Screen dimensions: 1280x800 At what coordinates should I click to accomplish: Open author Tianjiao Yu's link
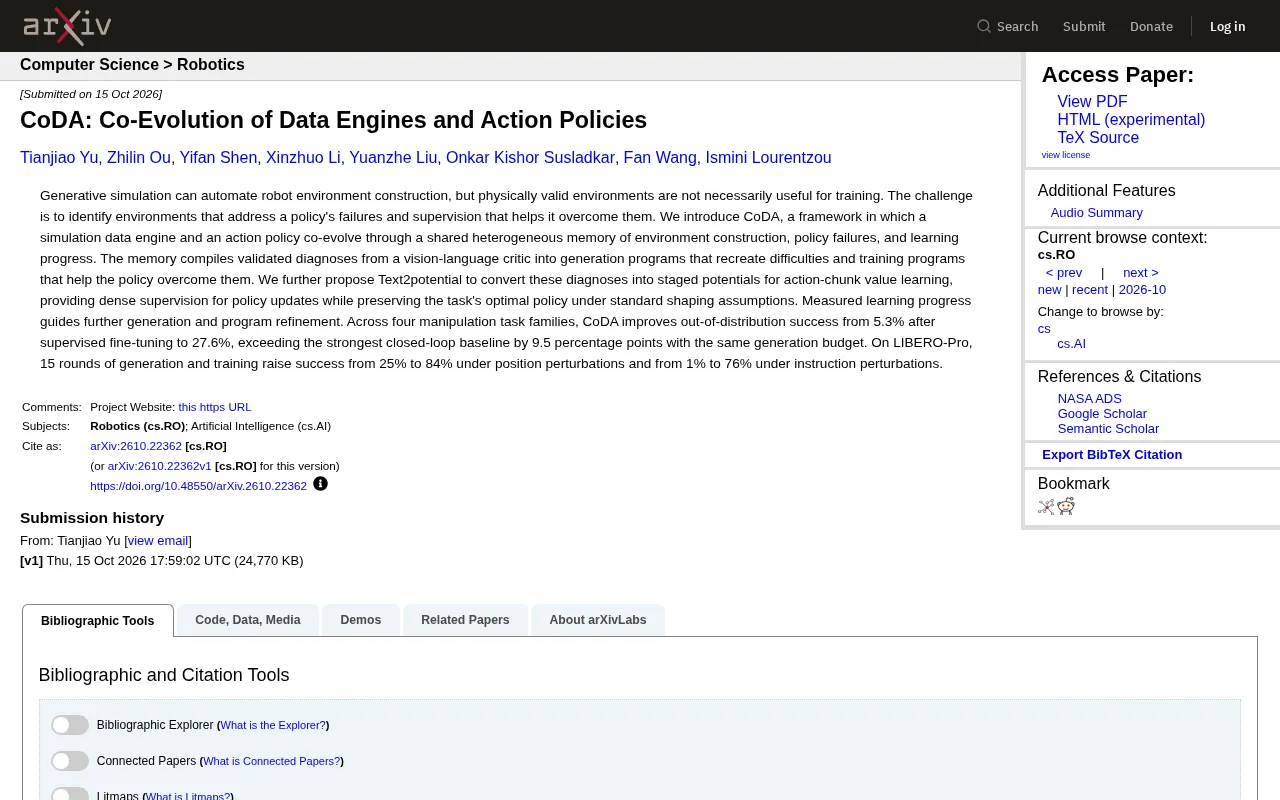coord(59,158)
